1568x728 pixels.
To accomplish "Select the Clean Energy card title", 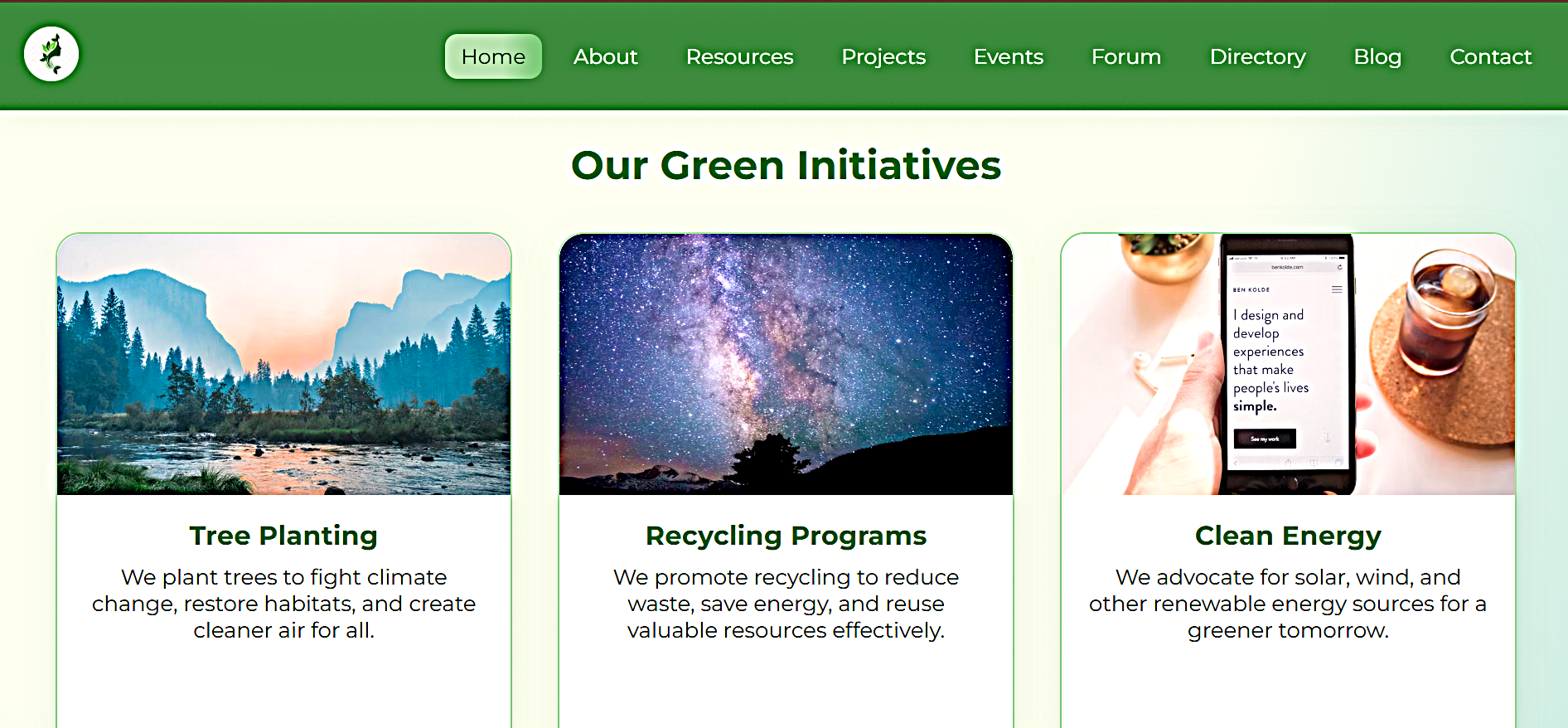I will [x=1288, y=536].
